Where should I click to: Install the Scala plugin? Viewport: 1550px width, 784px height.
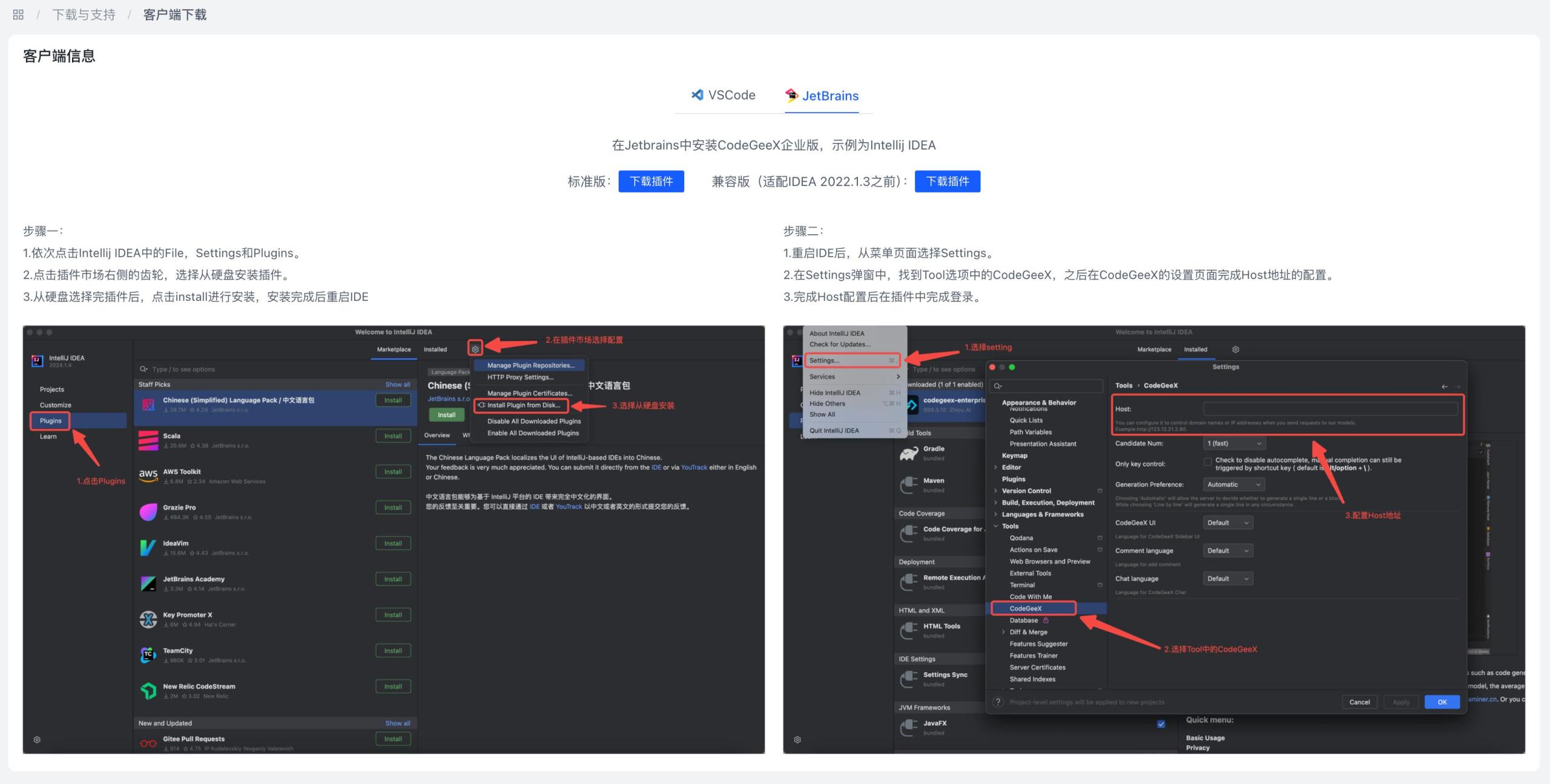[x=393, y=436]
